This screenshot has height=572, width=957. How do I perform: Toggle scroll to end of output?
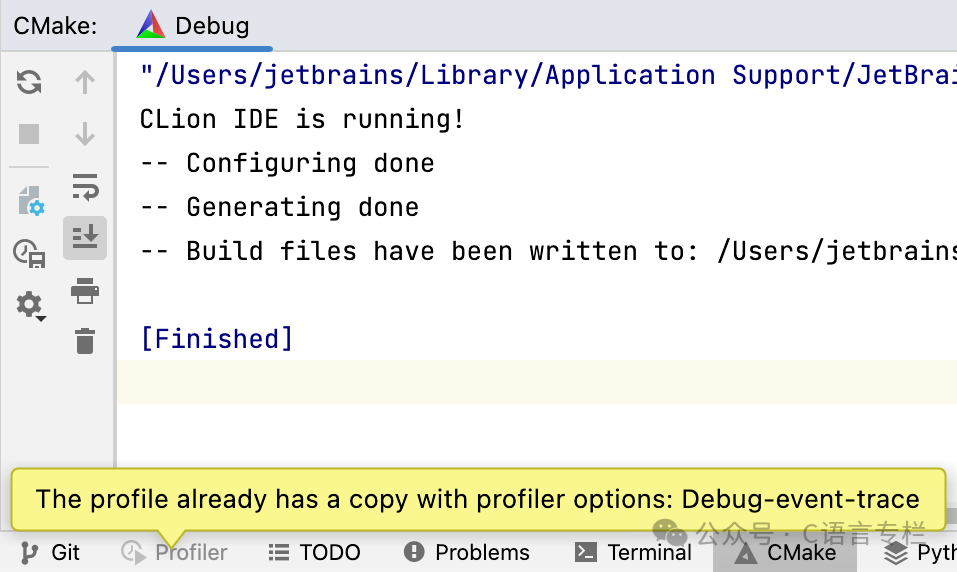point(85,238)
